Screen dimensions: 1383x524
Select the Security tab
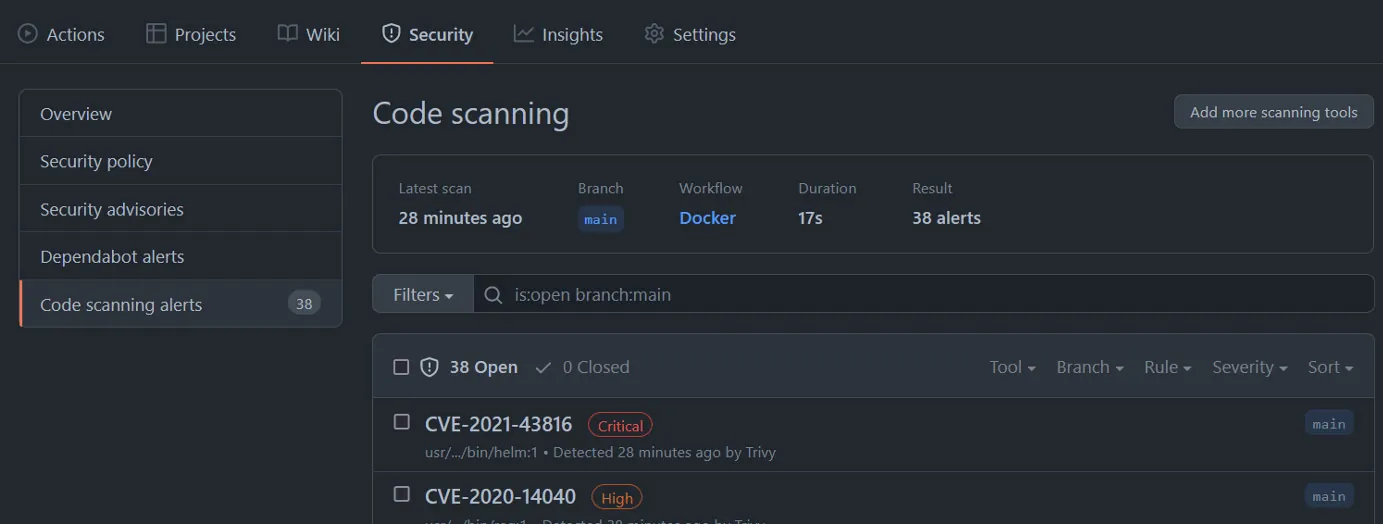427,34
